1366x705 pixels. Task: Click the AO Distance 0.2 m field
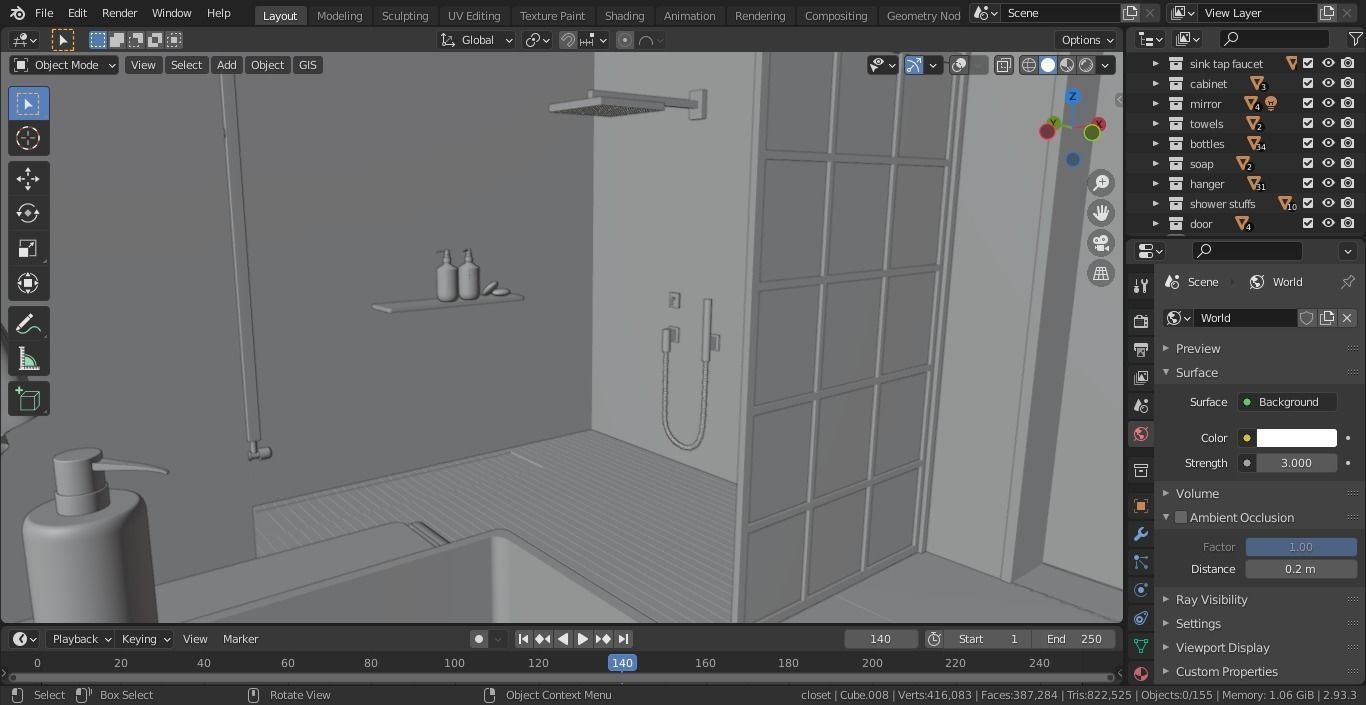(x=1300, y=569)
